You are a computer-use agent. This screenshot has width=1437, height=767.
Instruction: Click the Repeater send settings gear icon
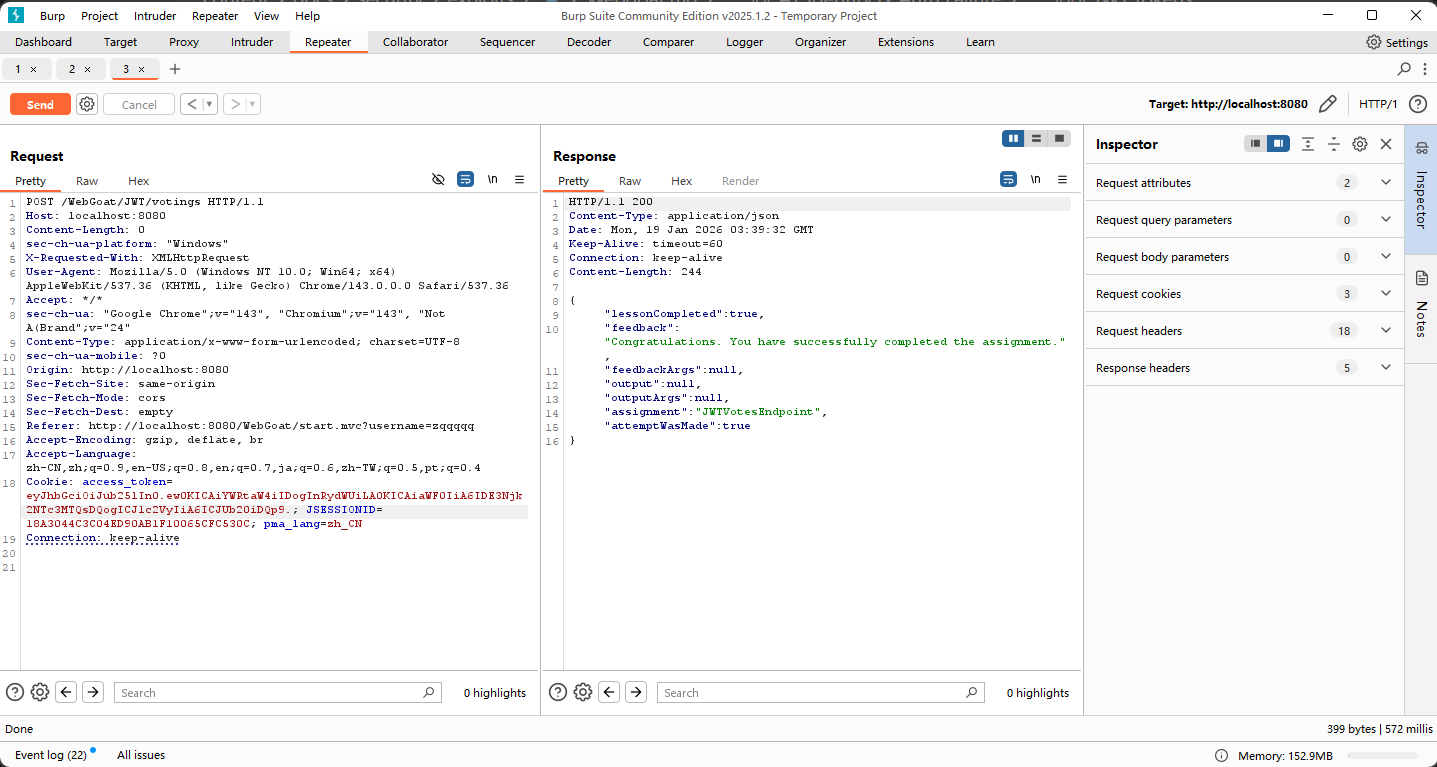87,104
